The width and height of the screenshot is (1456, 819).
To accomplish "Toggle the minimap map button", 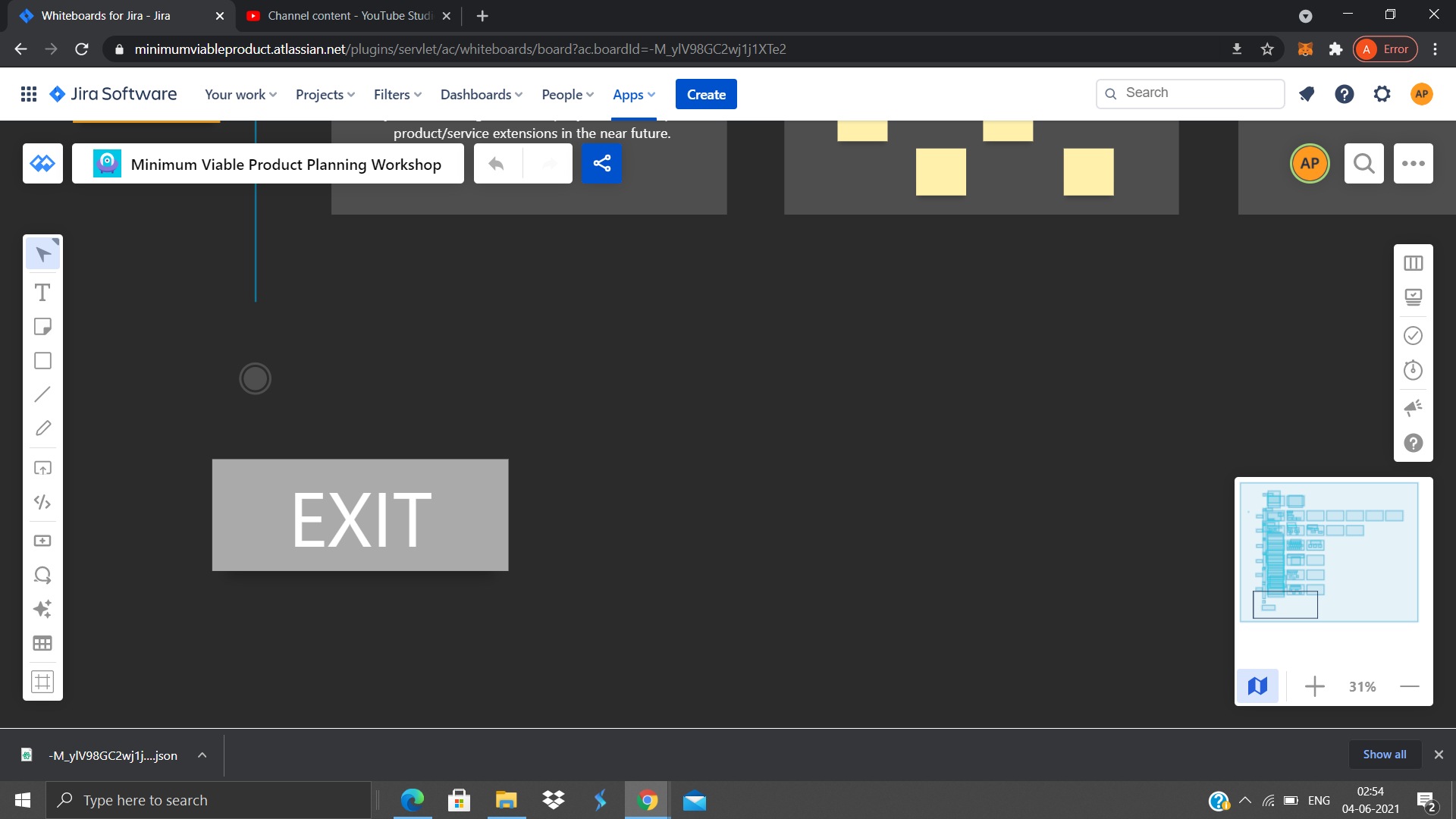I will pos(1257,686).
